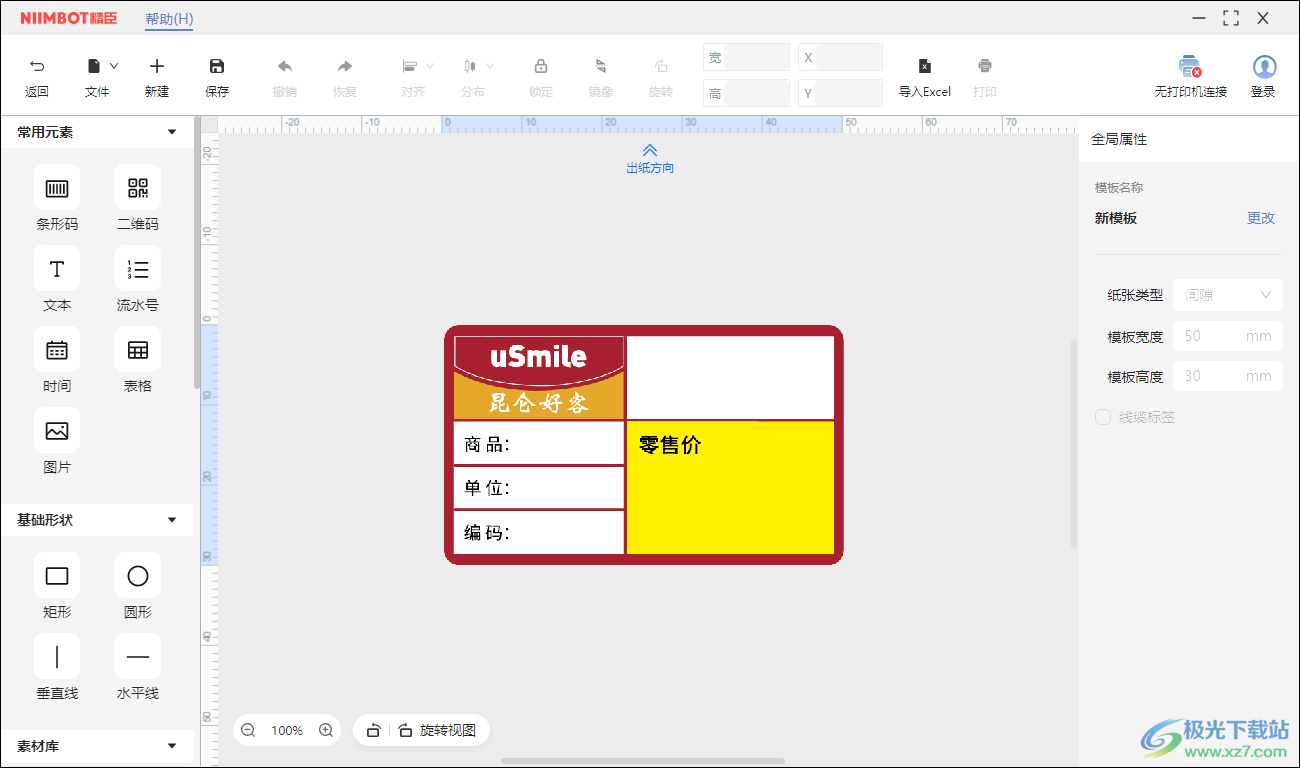Click 更改 to rename the template
Viewport: 1300px width, 768px height.
pyautogui.click(x=1261, y=218)
